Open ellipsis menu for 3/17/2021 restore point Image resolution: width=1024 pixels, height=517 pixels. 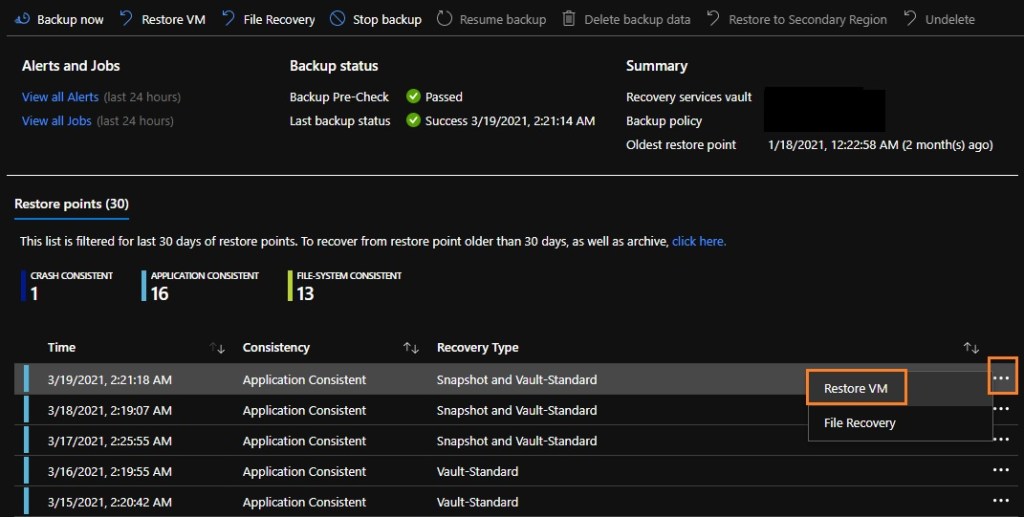[x=1001, y=439]
